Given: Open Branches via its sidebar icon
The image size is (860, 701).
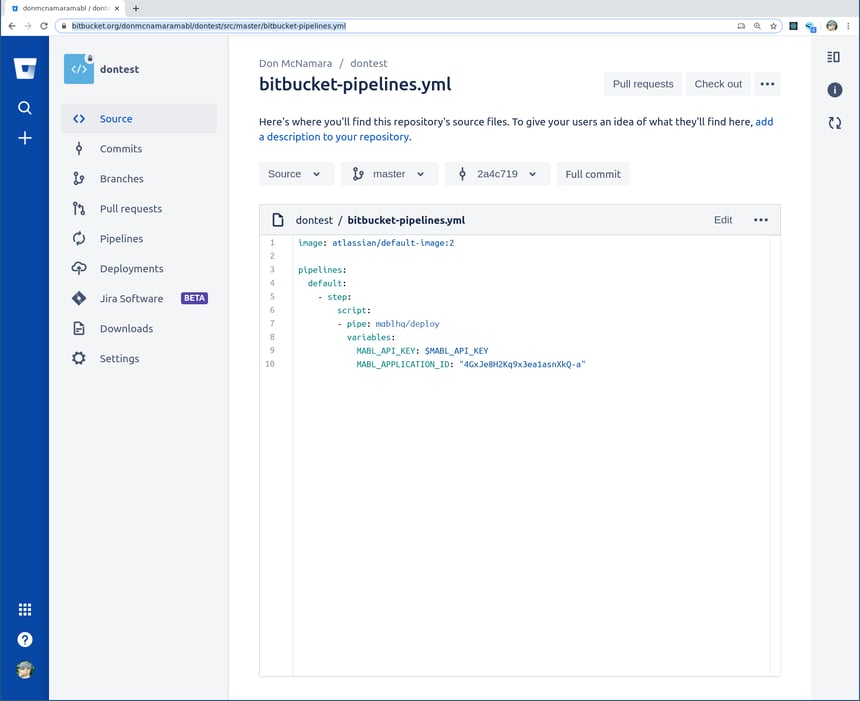Looking at the screenshot, I should point(79,178).
